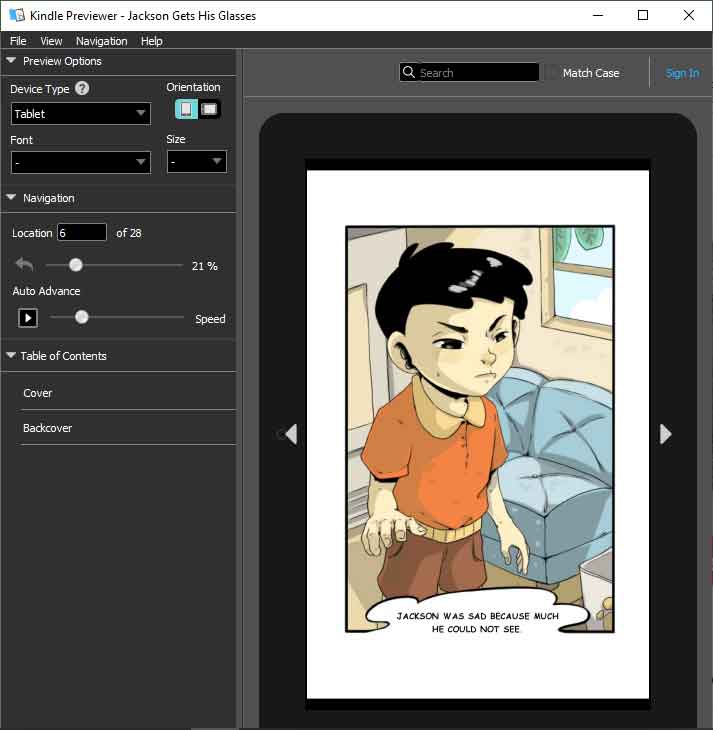Screen dimensions: 713x730
Task: Click the comic page image of Jackson
Action: tap(480, 429)
